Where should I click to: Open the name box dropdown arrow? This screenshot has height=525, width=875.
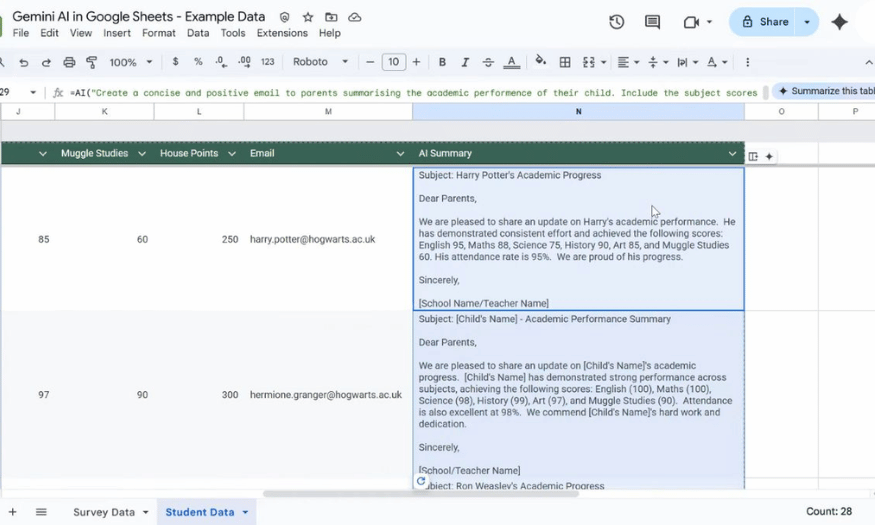click(33, 92)
